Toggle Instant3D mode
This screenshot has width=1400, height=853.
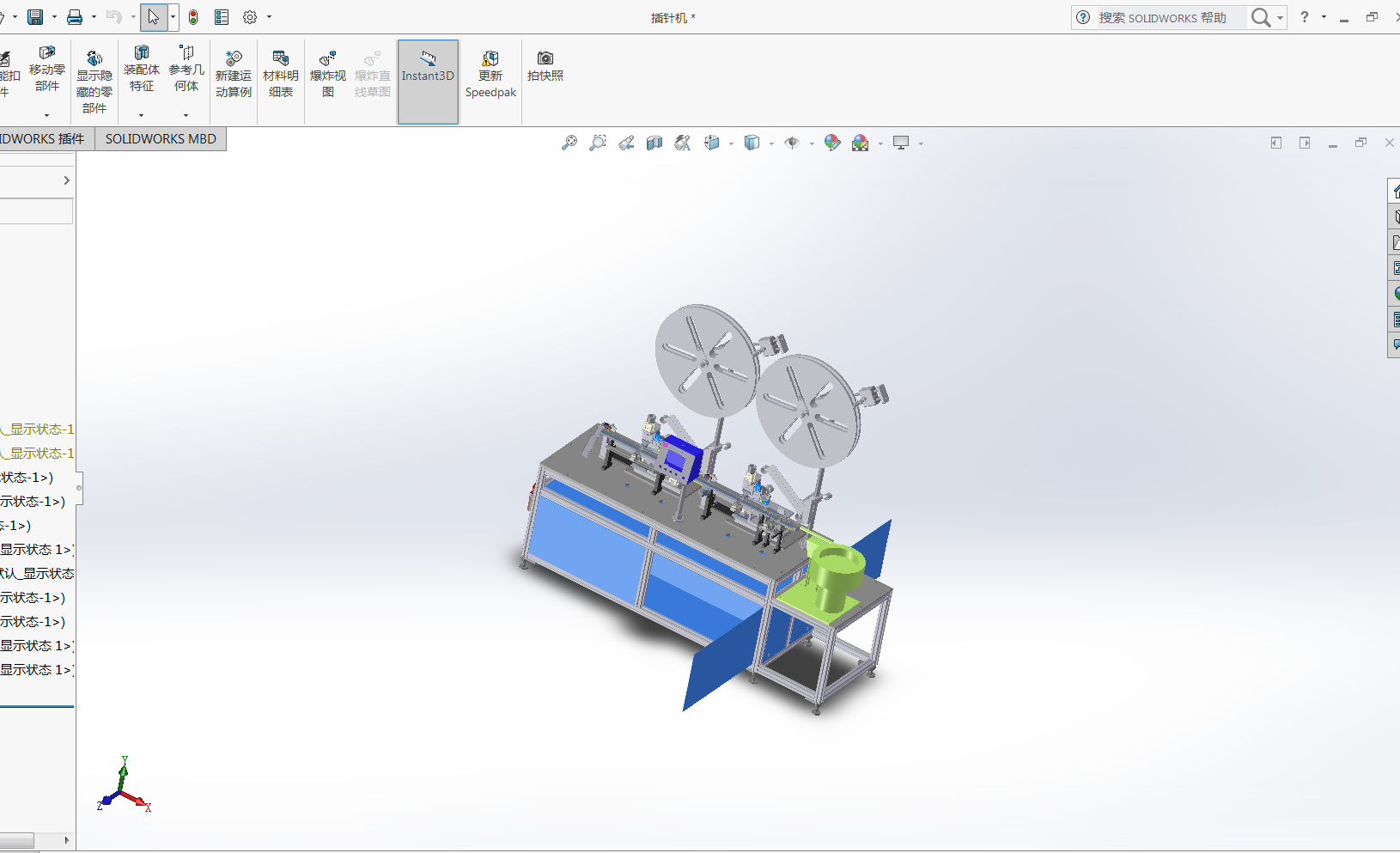coord(428,81)
